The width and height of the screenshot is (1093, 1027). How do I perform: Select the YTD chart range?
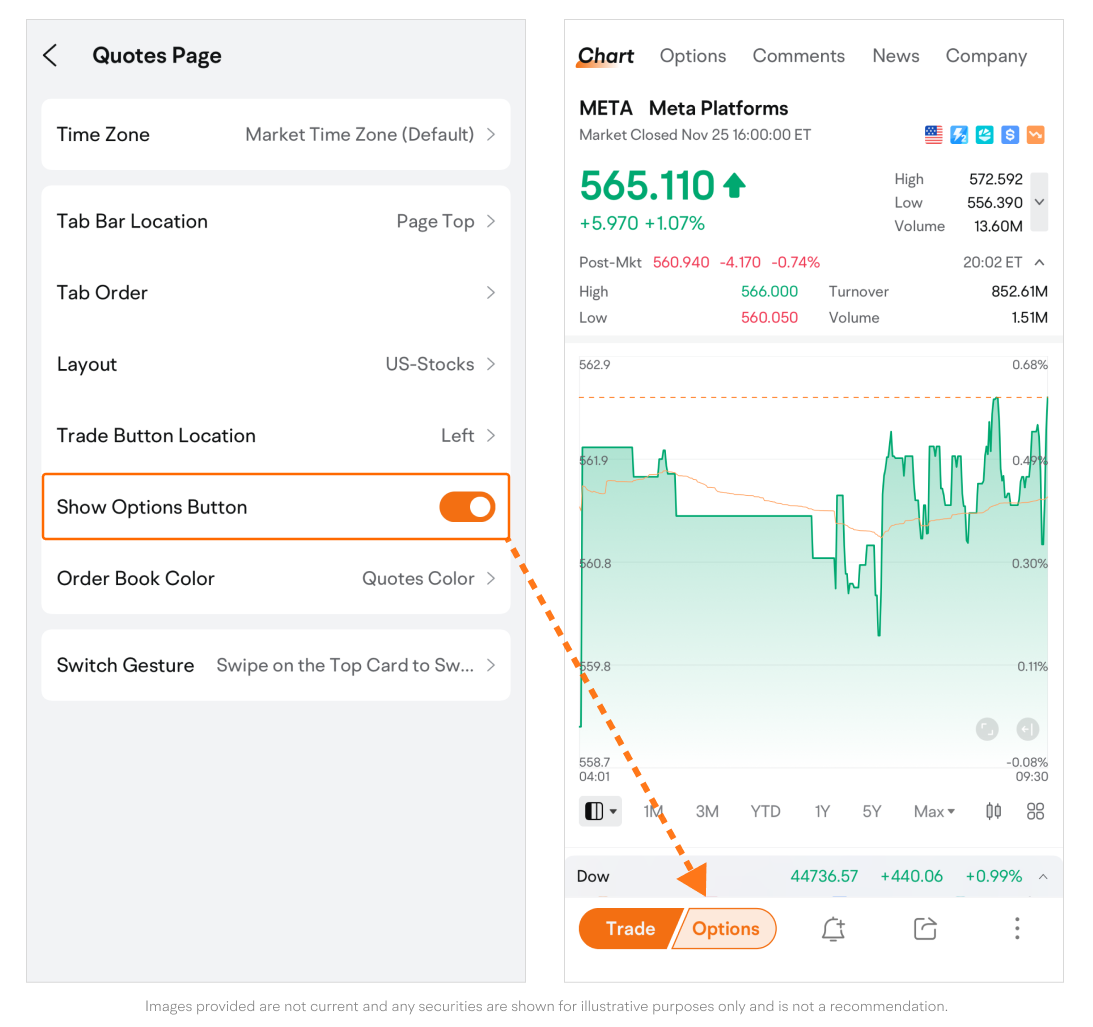(765, 811)
